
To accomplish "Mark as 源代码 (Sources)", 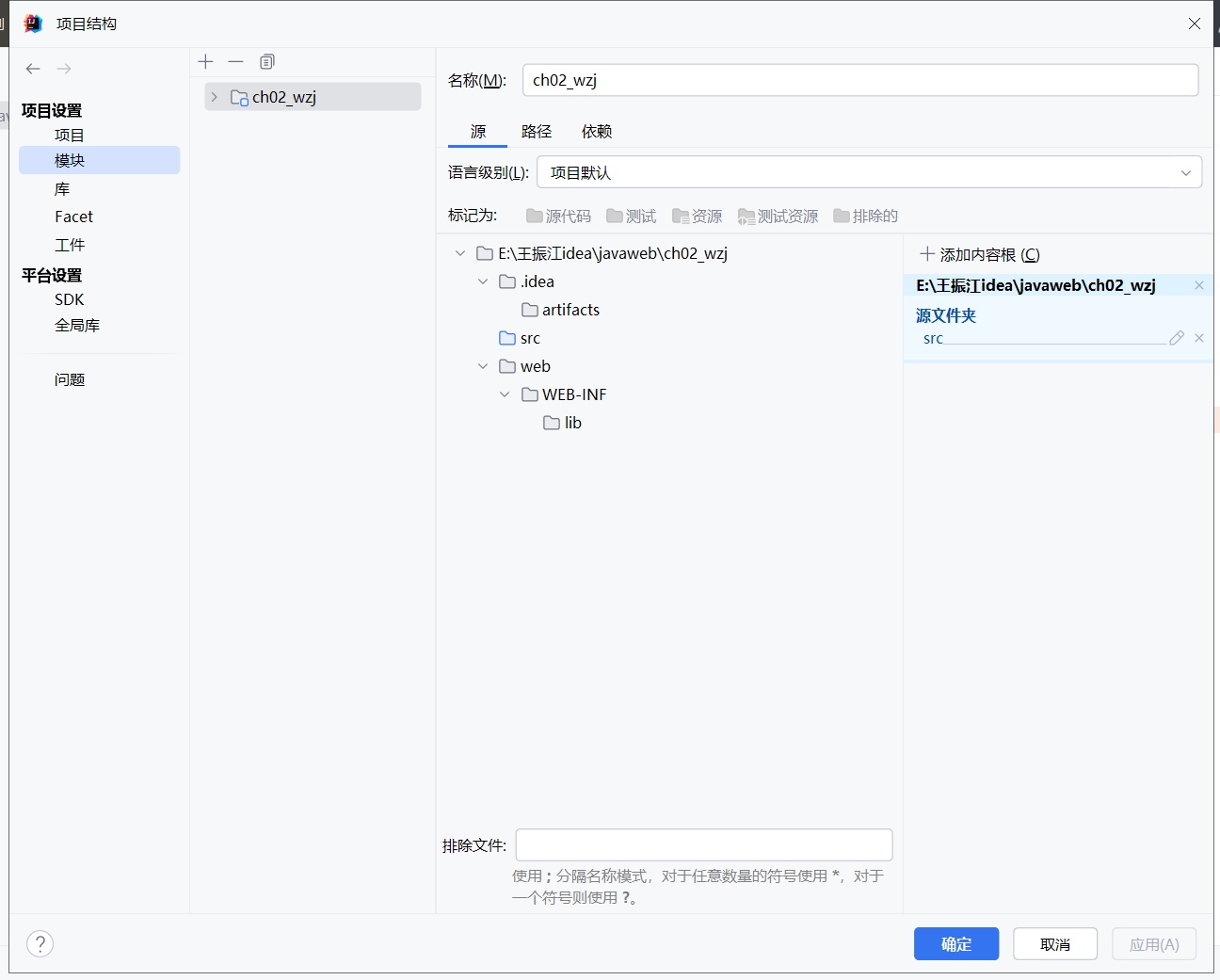I will click(559, 217).
